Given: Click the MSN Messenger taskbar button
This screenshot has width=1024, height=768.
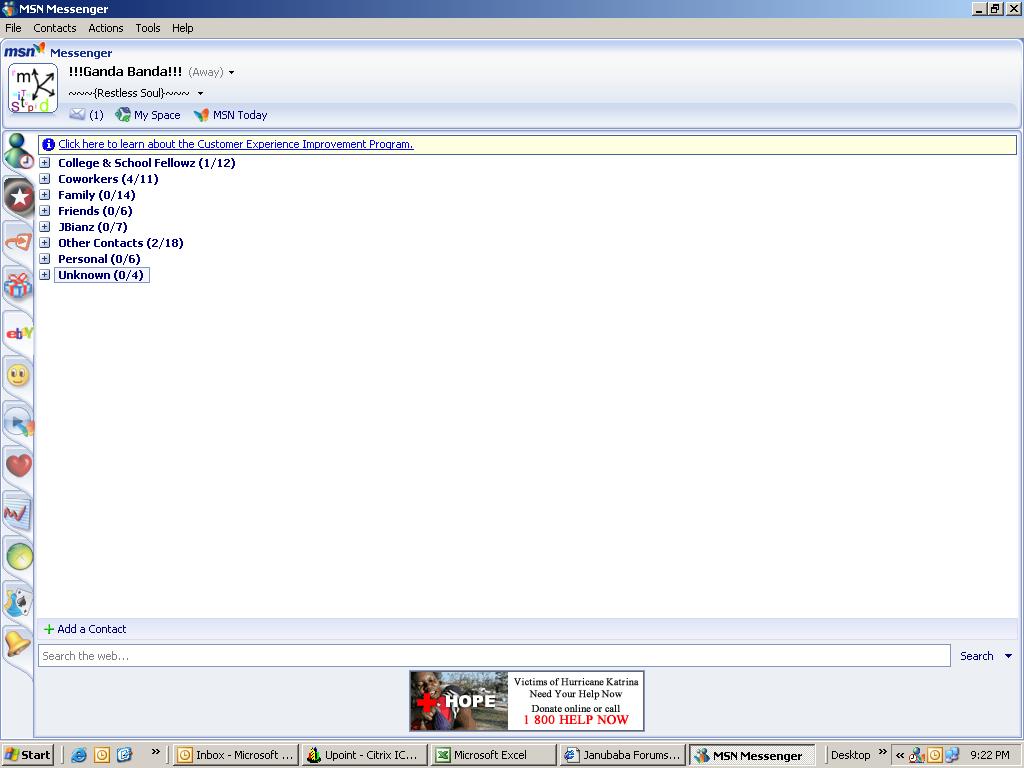Looking at the screenshot, I should (x=751, y=755).
